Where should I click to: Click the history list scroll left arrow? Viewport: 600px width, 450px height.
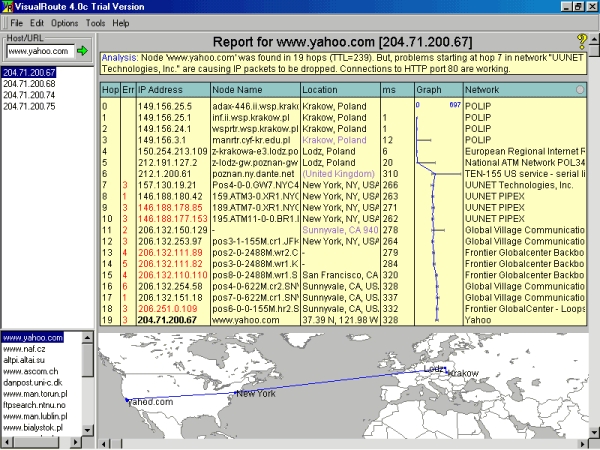click(x=7, y=442)
